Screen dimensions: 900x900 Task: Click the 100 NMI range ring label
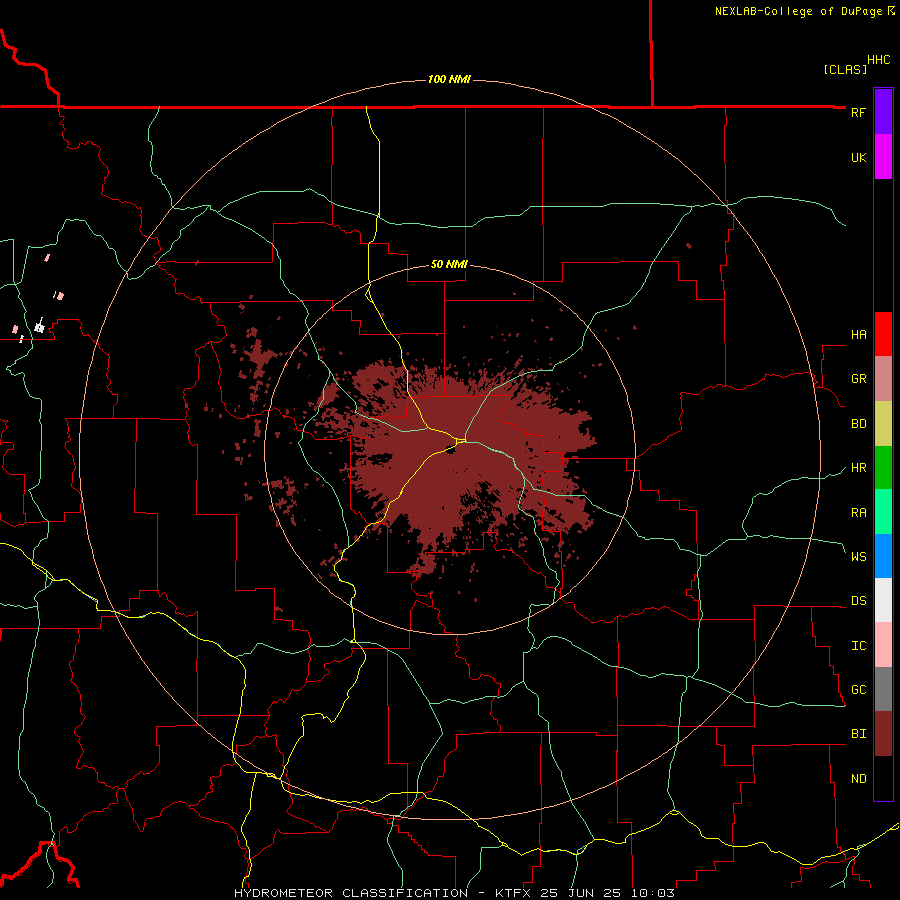pos(449,79)
